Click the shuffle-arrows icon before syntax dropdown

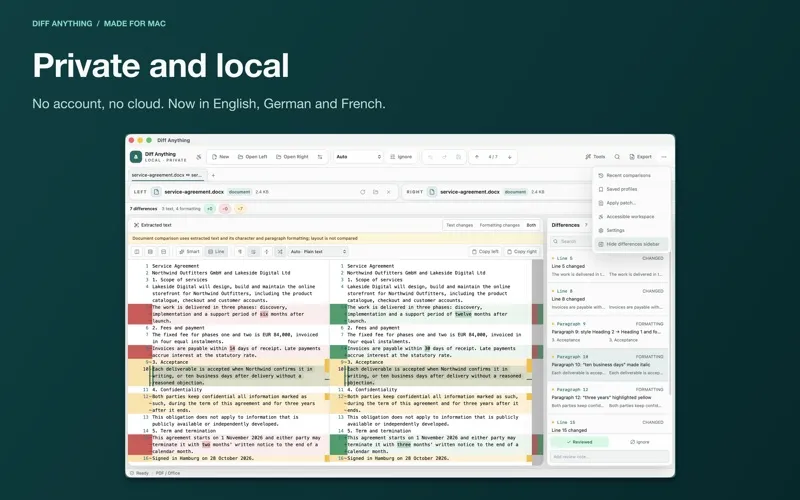pos(280,252)
